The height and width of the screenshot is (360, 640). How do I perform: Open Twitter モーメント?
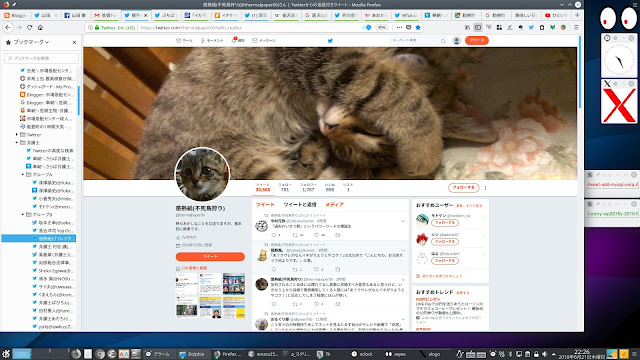[x=212, y=40]
